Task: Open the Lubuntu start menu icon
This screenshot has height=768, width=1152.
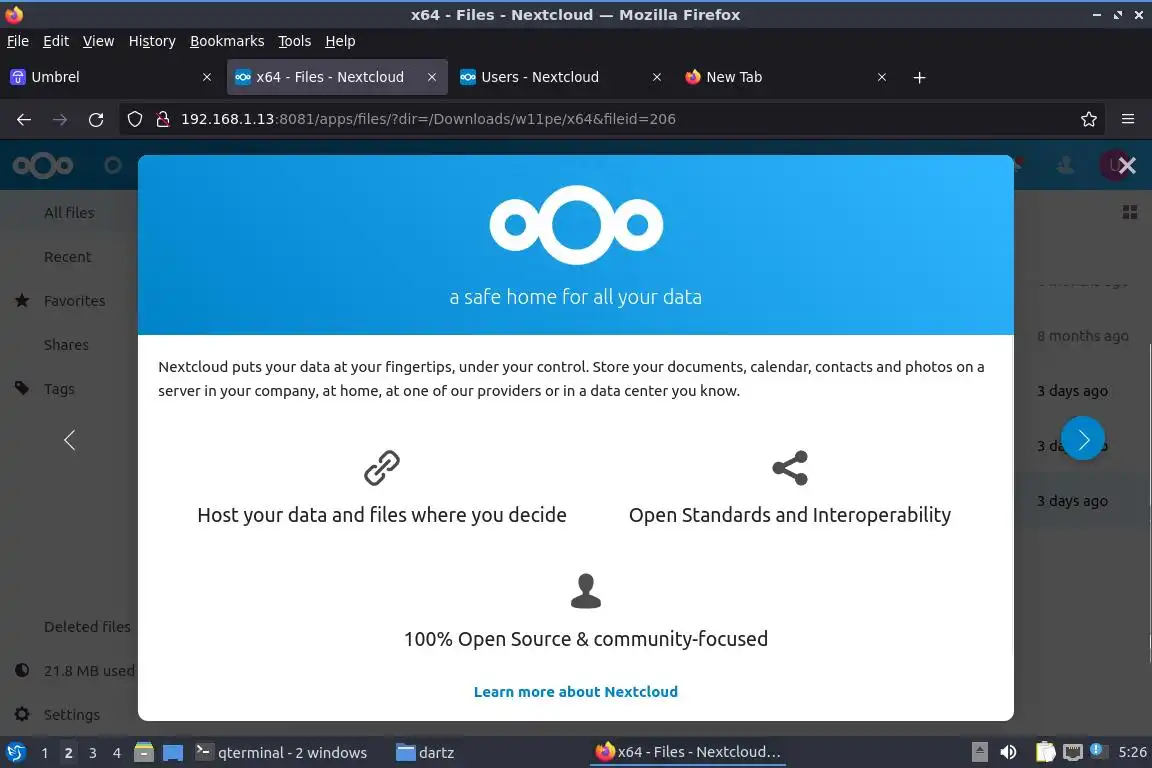Action: (x=15, y=753)
